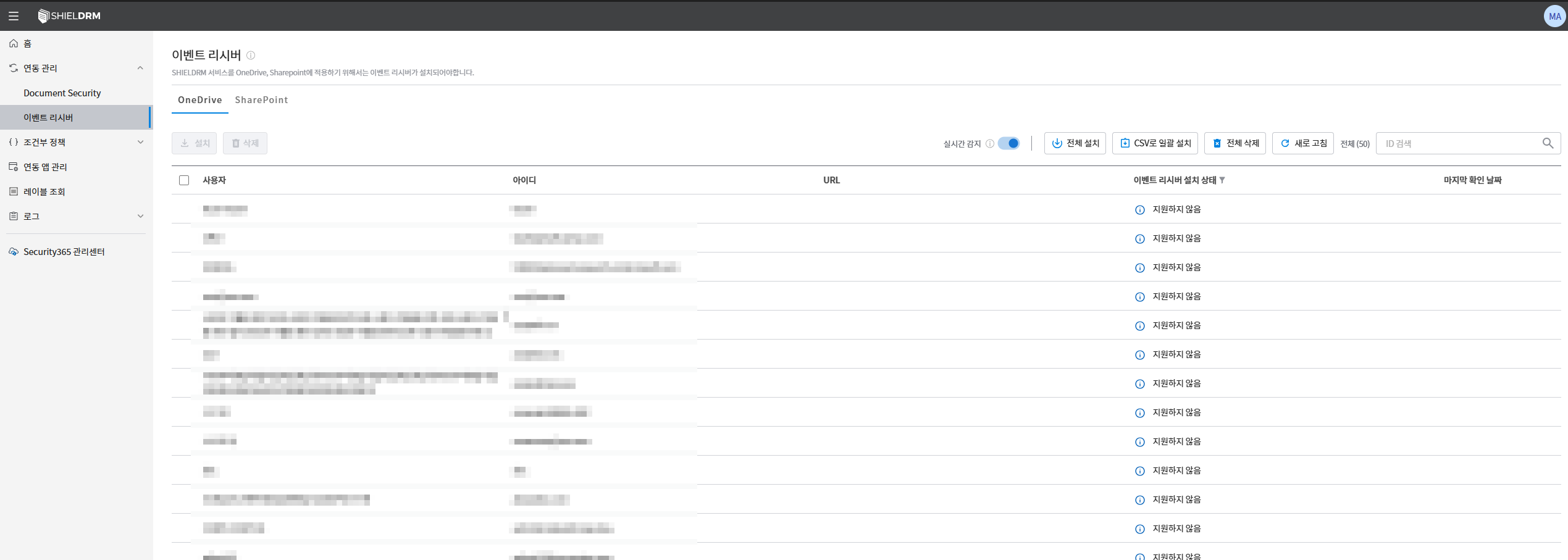Image resolution: width=1568 pixels, height=560 pixels.
Task: Click the status info icon in the fourth row
Action: 1140,297
